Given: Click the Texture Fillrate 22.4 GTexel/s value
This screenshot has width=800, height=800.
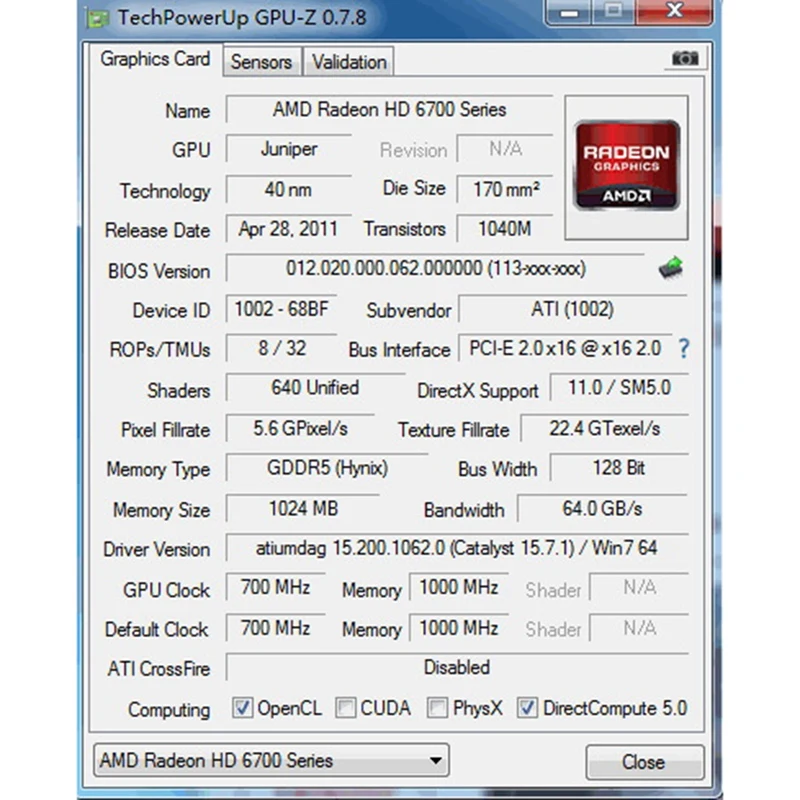Looking at the screenshot, I should coord(605,429).
